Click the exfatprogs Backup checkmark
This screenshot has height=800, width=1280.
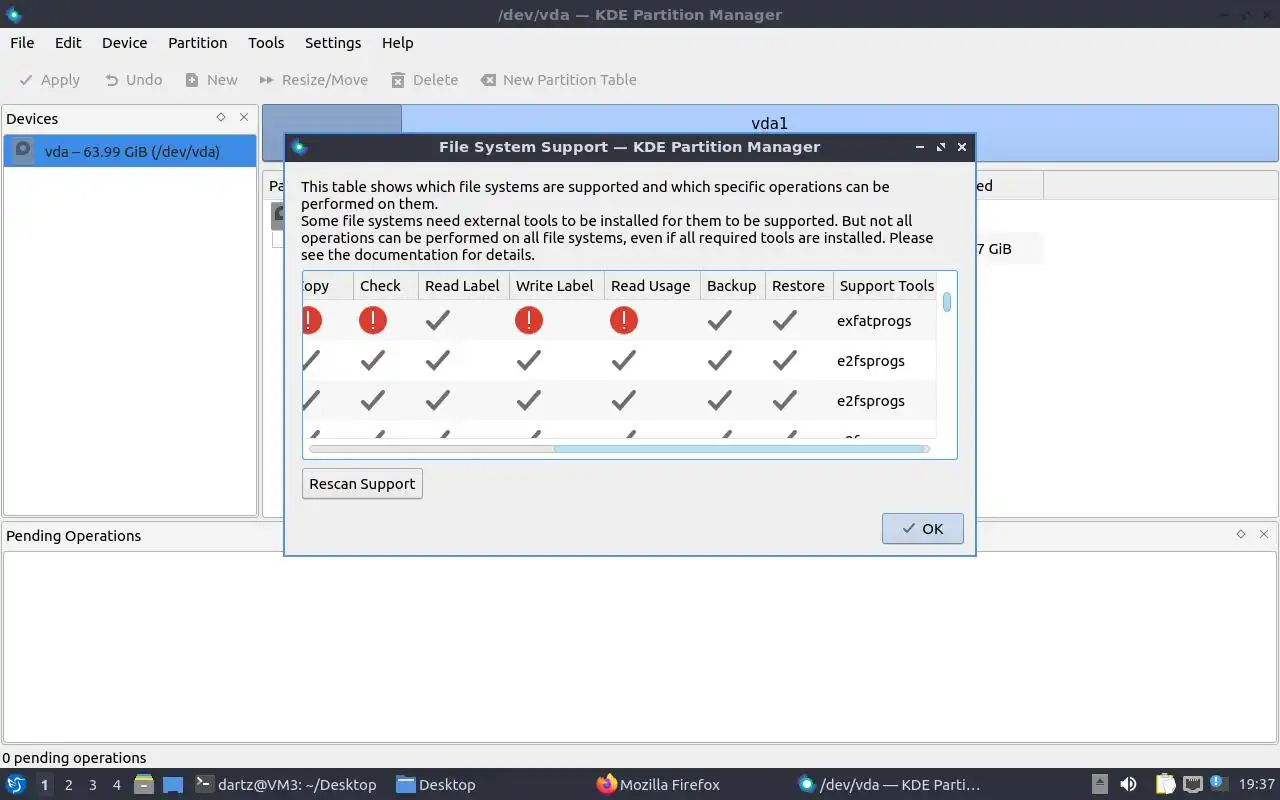[x=720, y=320]
